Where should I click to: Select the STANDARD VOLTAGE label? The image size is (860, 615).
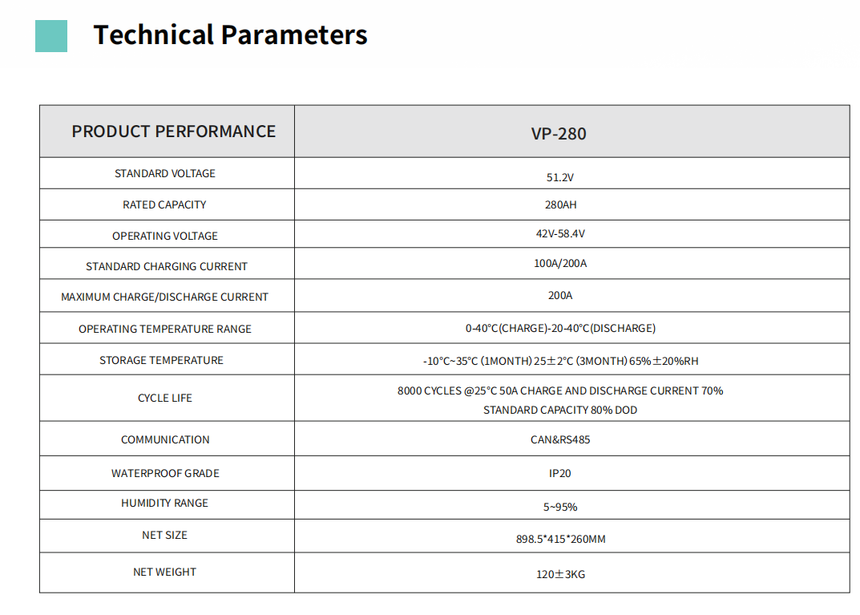pos(165,173)
